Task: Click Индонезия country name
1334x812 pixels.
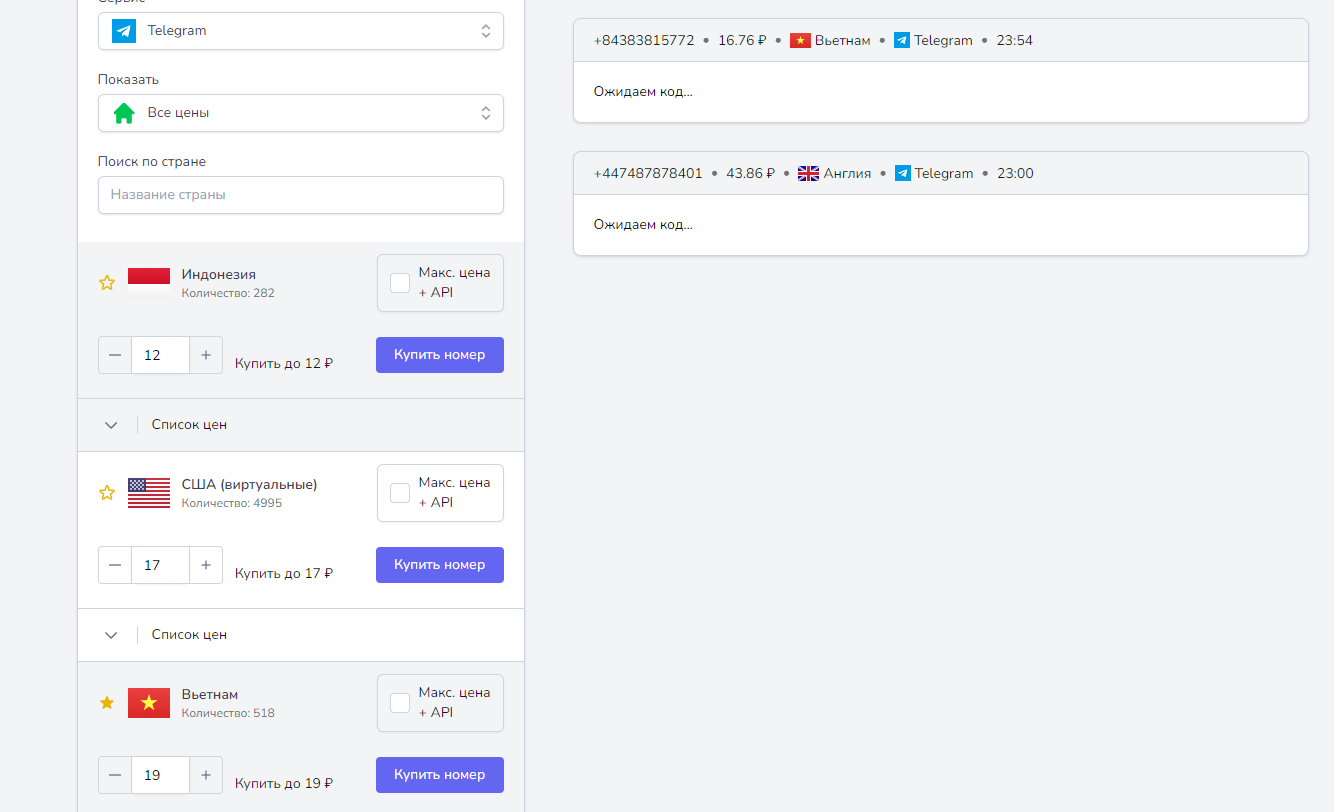Action: coord(219,275)
